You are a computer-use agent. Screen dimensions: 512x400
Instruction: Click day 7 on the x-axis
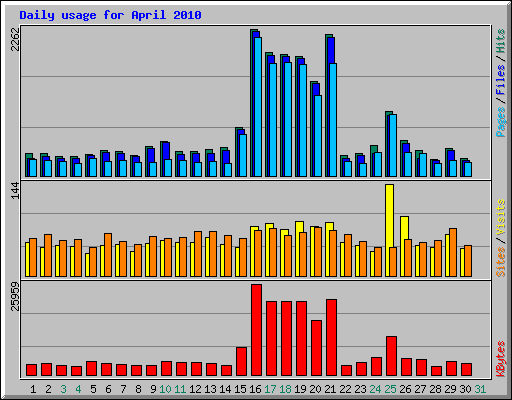pyautogui.click(x=123, y=389)
